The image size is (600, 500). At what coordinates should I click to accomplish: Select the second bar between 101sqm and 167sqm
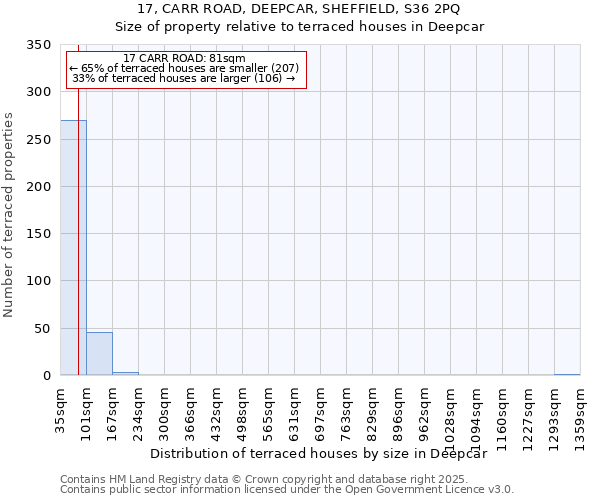(x=99, y=354)
